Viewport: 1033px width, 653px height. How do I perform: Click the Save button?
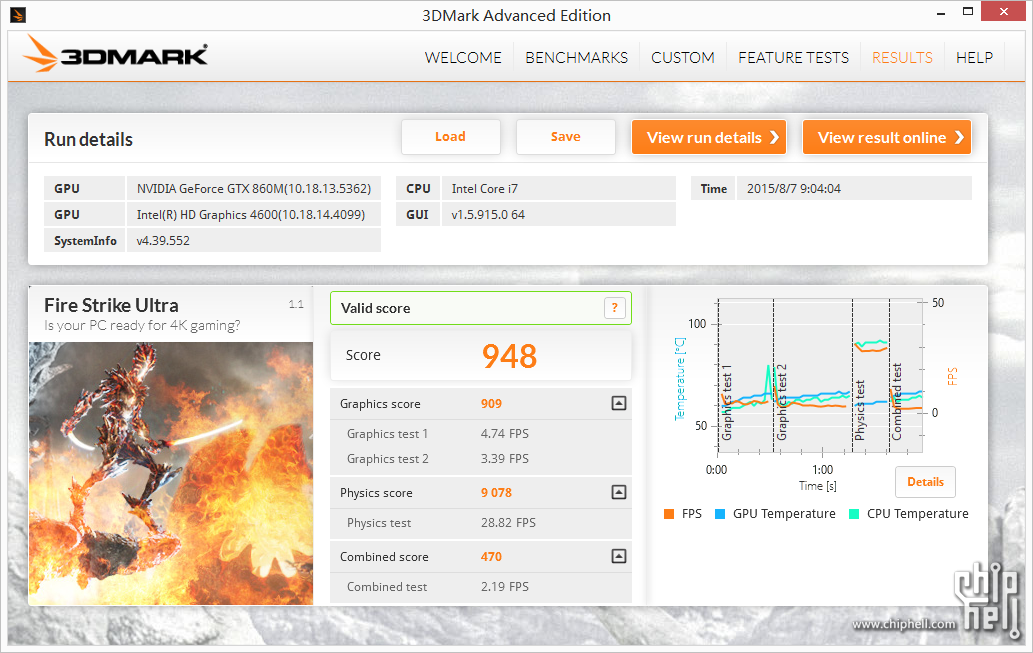[x=565, y=137]
